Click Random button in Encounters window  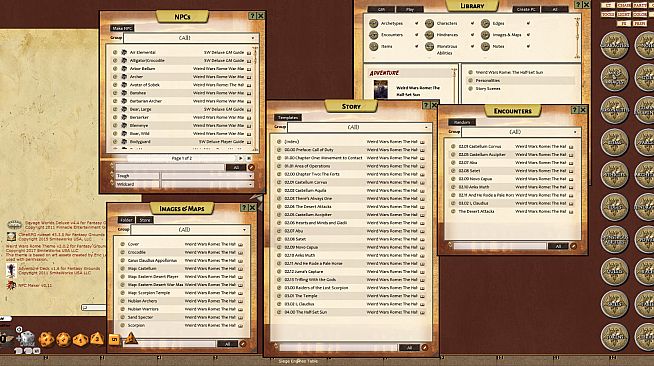click(x=461, y=122)
